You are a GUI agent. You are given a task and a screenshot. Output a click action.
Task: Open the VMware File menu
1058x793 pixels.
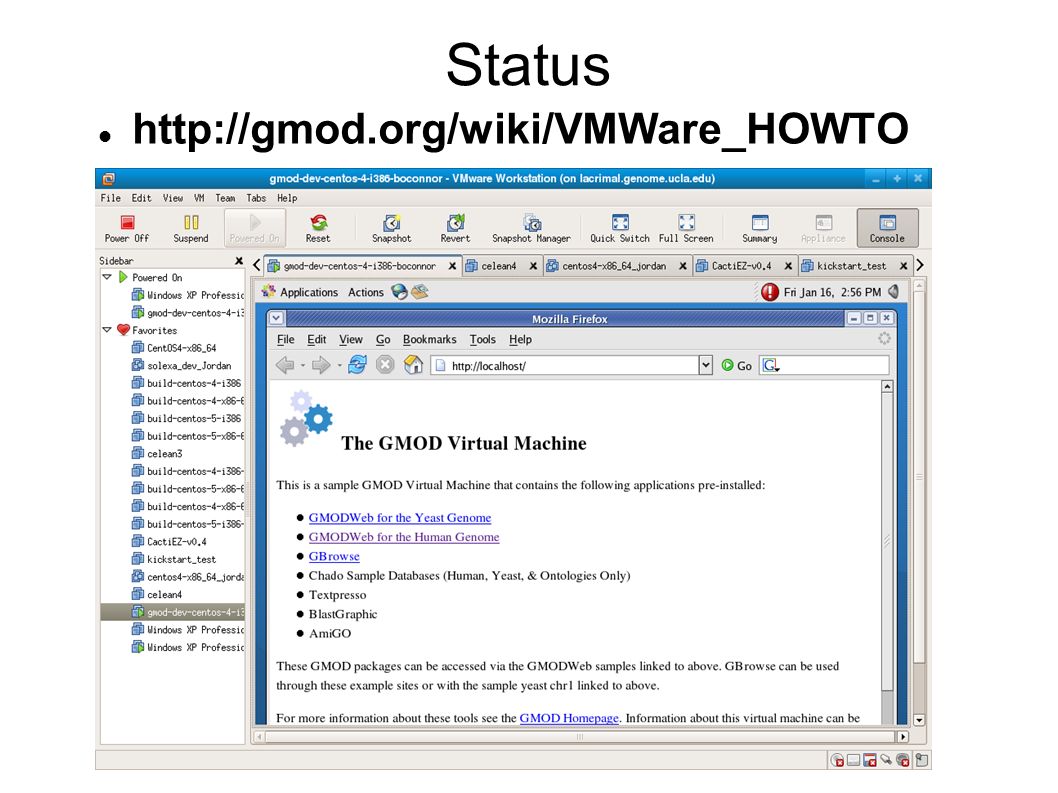(x=111, y=198)
